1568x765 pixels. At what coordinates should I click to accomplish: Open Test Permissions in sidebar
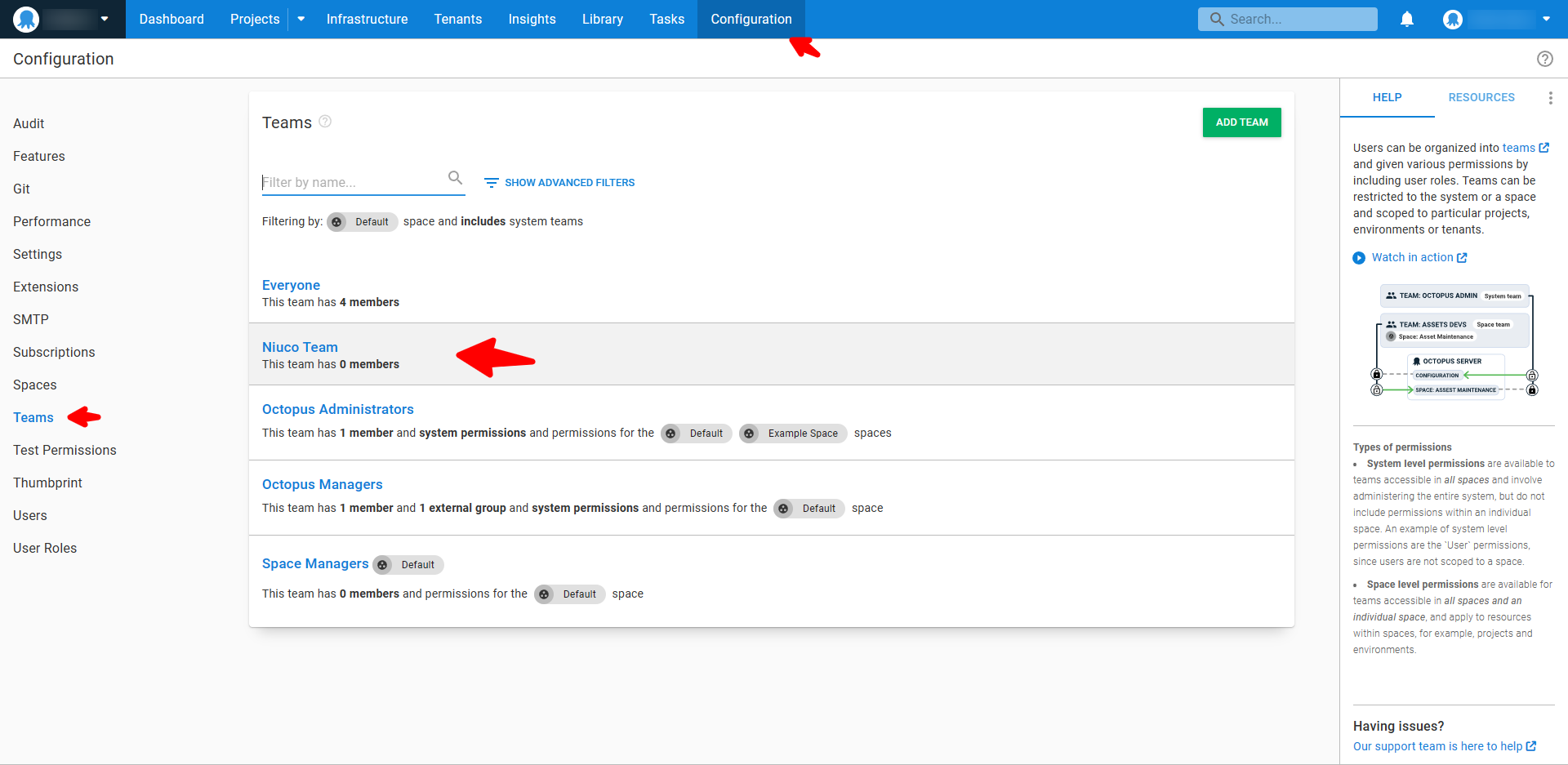tap(65, 450)
